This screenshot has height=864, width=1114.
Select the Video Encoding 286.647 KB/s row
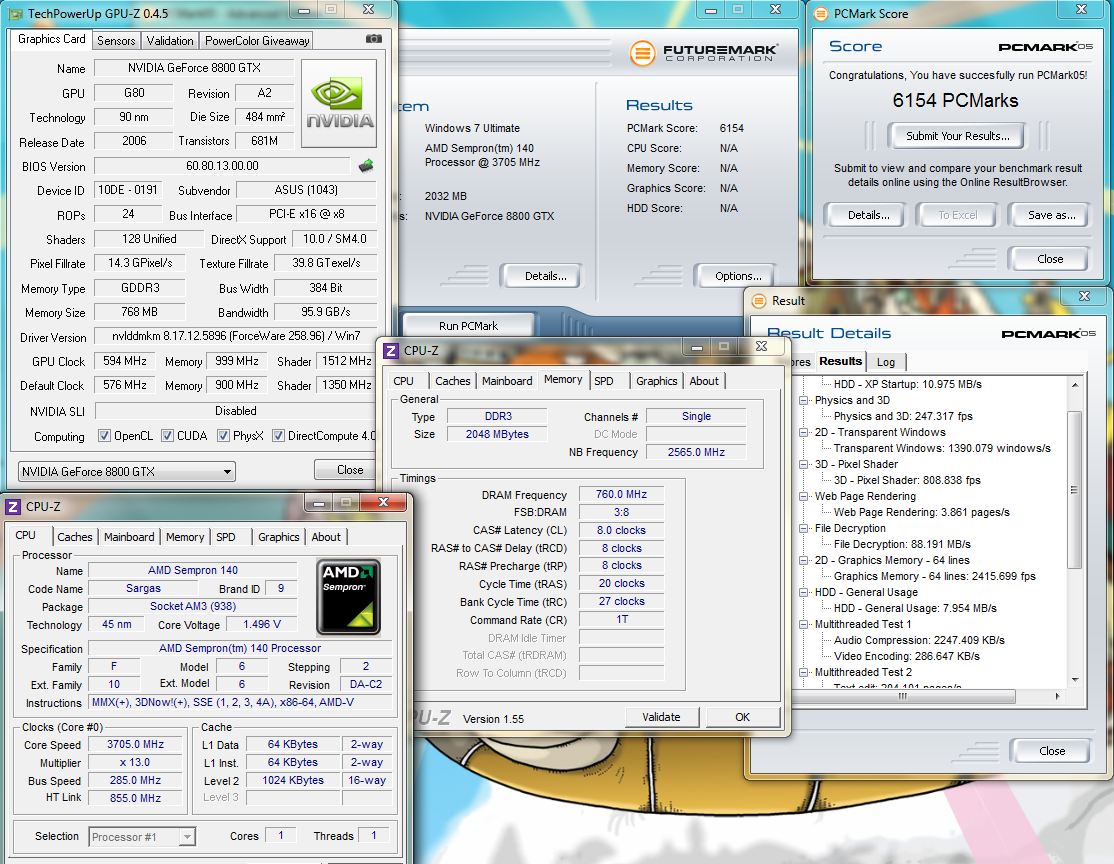click(907, 656)
